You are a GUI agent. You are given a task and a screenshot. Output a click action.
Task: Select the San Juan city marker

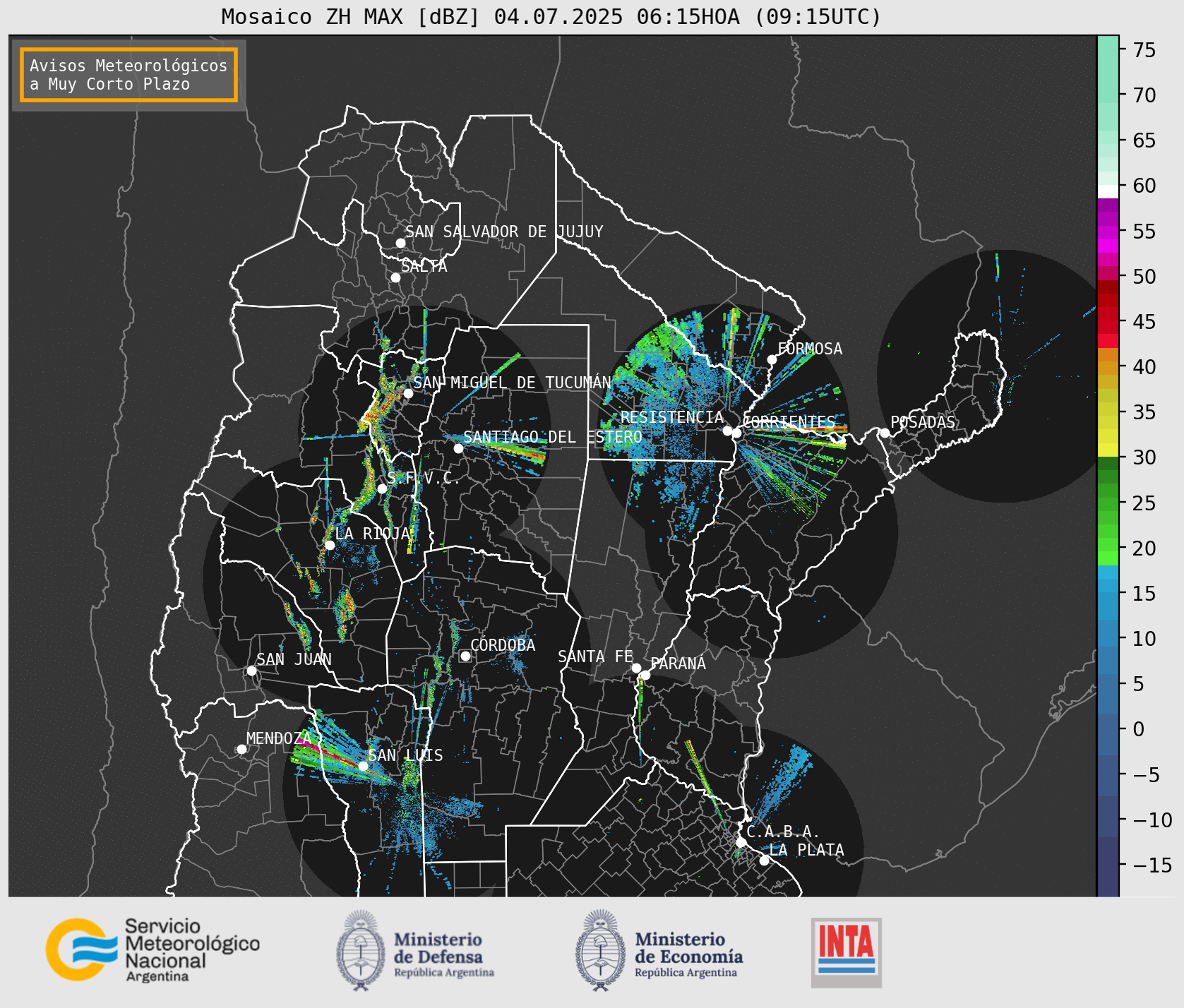[x=251, y=671]
